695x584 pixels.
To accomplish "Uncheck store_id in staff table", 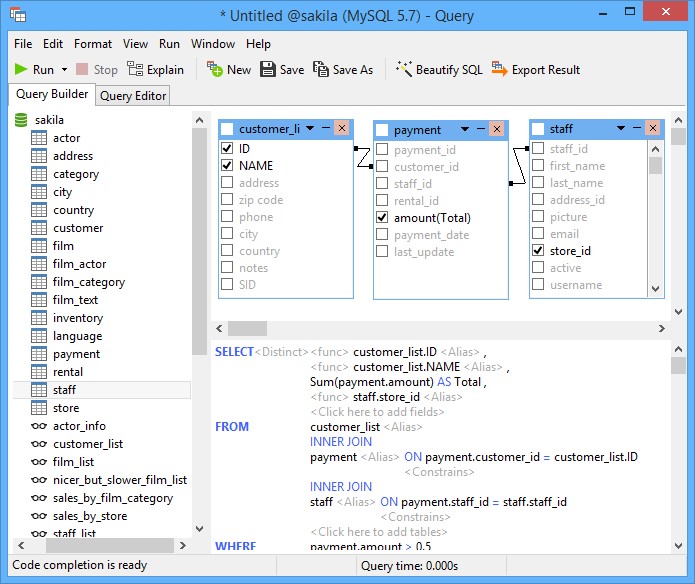I will pos(538,251).
